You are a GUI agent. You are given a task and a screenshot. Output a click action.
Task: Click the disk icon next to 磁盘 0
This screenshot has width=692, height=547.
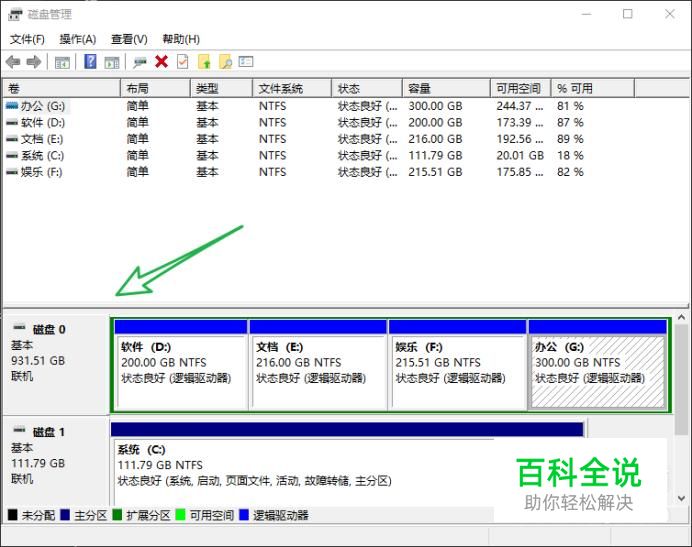[x=19, y=328]
